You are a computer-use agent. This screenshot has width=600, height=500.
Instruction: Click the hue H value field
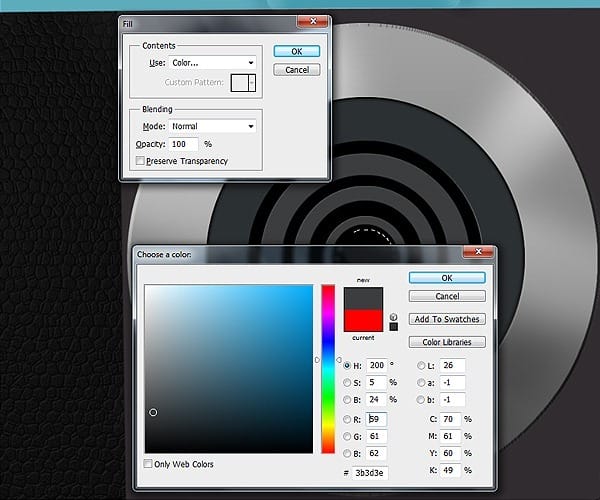[377, 365]
